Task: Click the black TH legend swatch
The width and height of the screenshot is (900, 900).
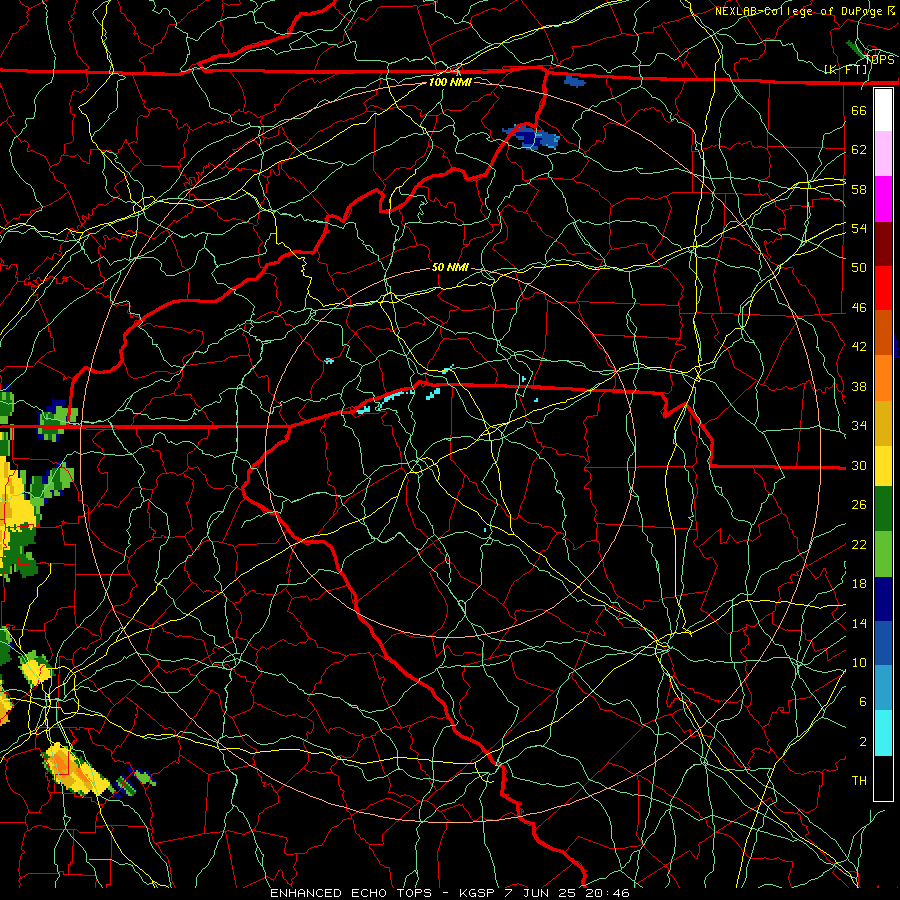Action: click(883, 778)
